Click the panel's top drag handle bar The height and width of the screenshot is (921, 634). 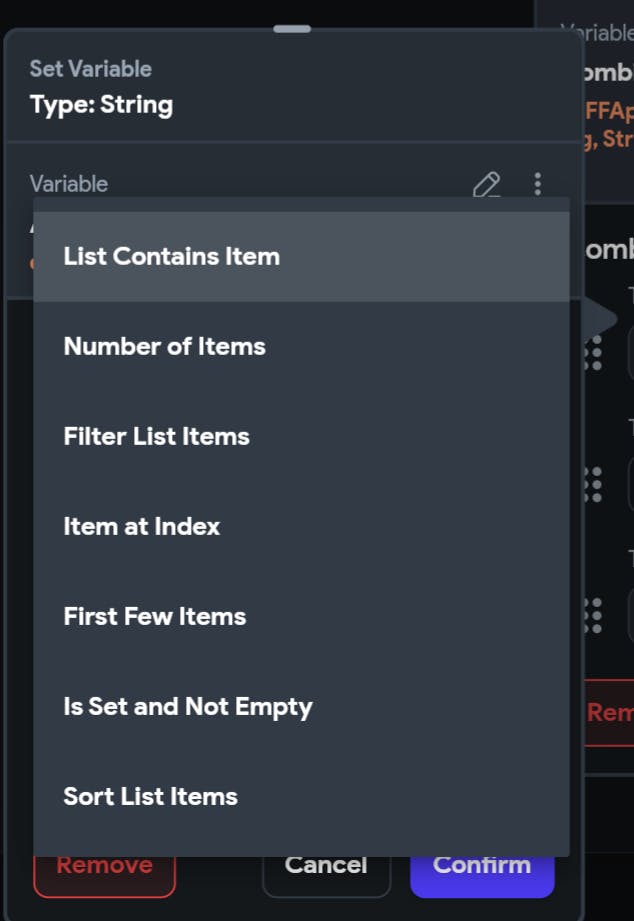[x=292, y=29]
